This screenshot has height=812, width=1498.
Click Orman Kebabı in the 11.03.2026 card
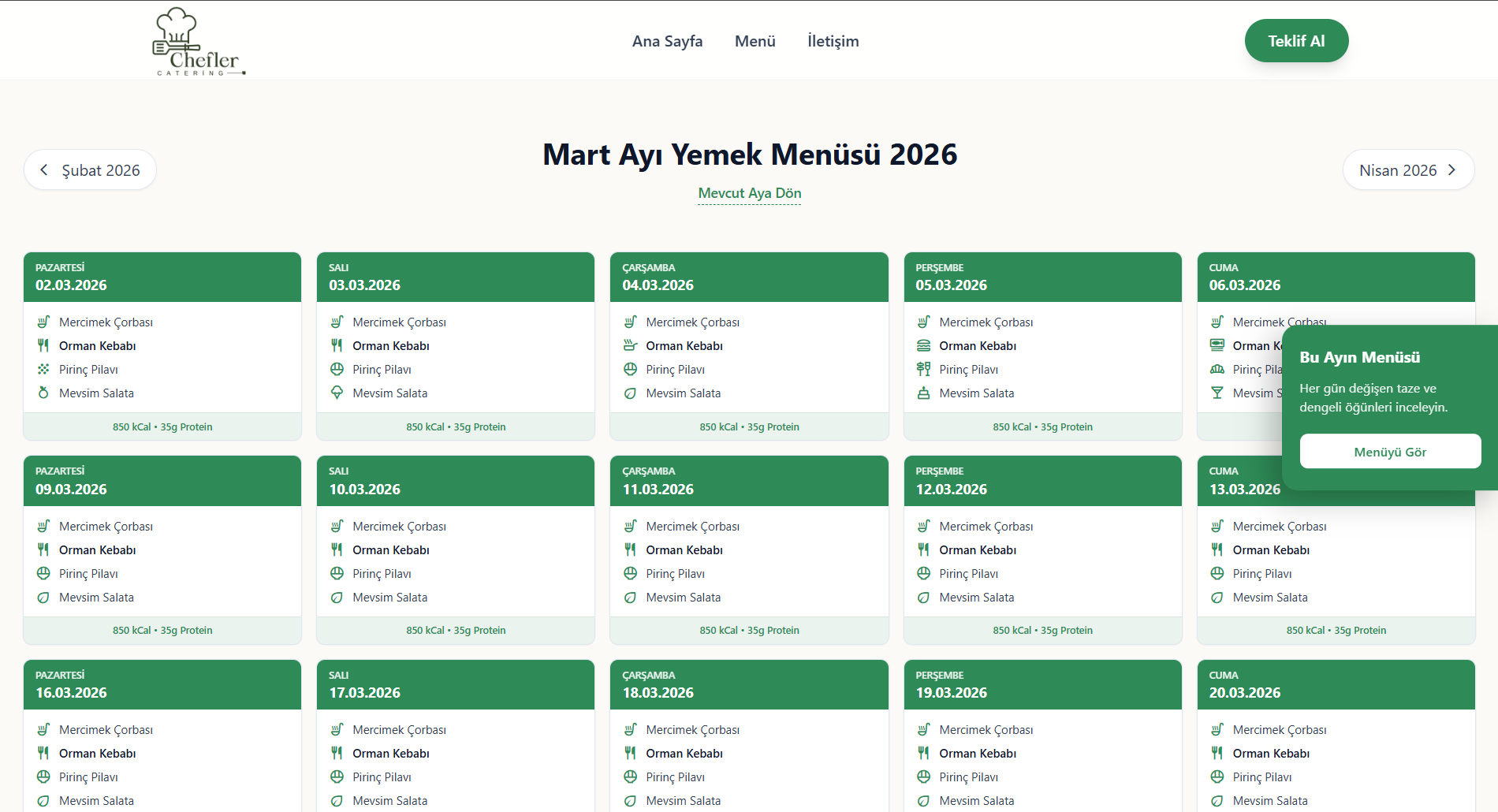click(684, 549)
